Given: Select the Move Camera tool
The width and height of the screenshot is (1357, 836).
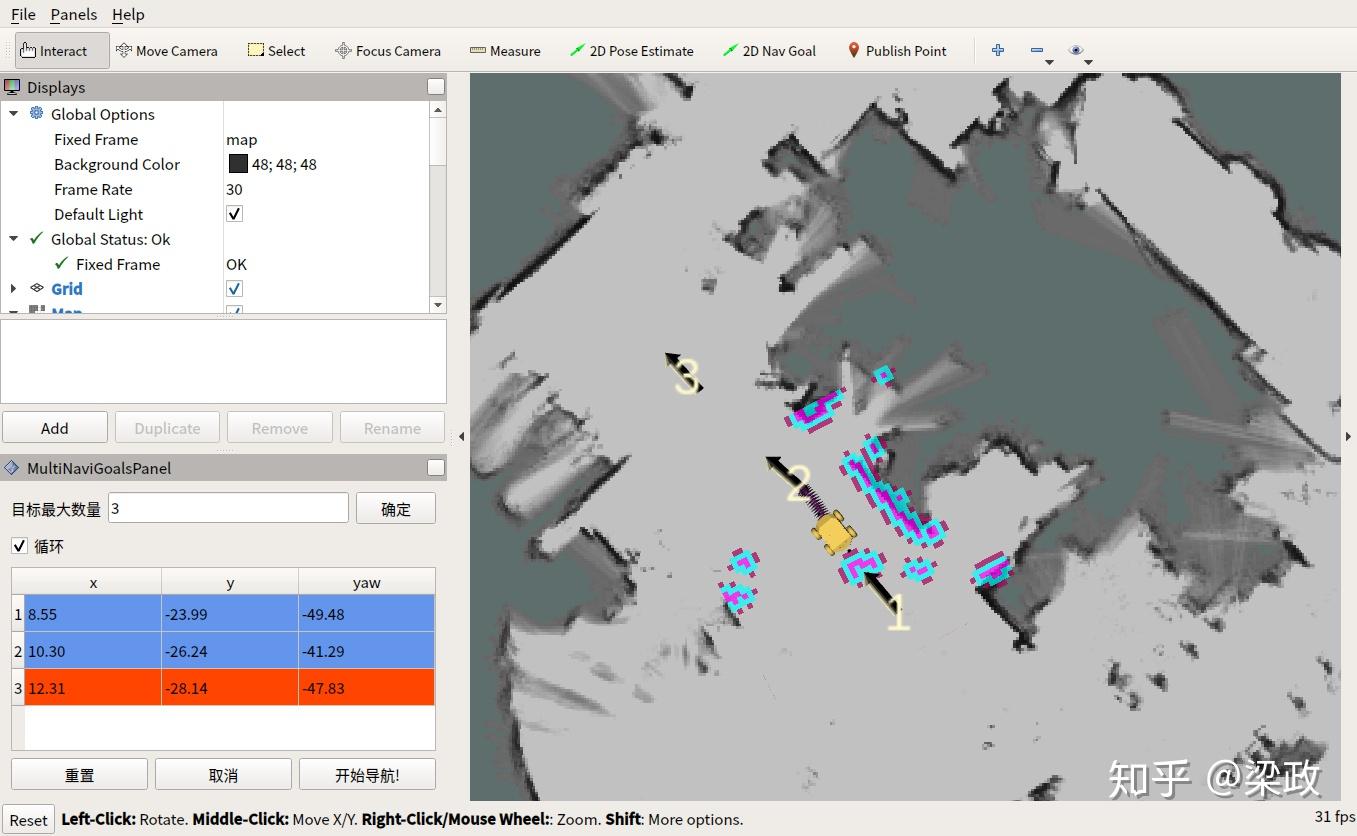Looking at the screenshot, I should click(166, 51).
